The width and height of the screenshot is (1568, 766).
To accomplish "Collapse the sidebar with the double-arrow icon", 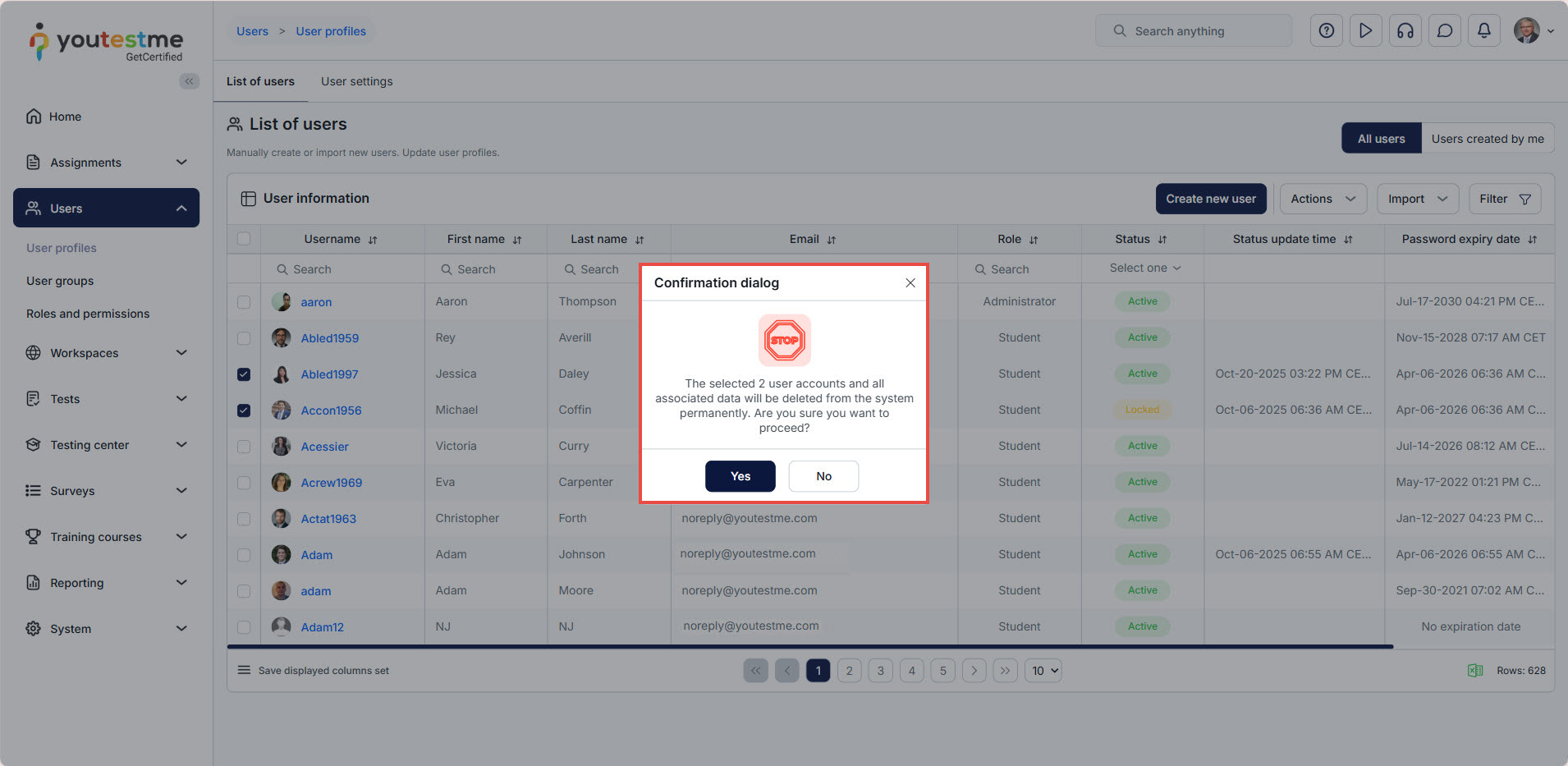I will (x=190, y=81).
